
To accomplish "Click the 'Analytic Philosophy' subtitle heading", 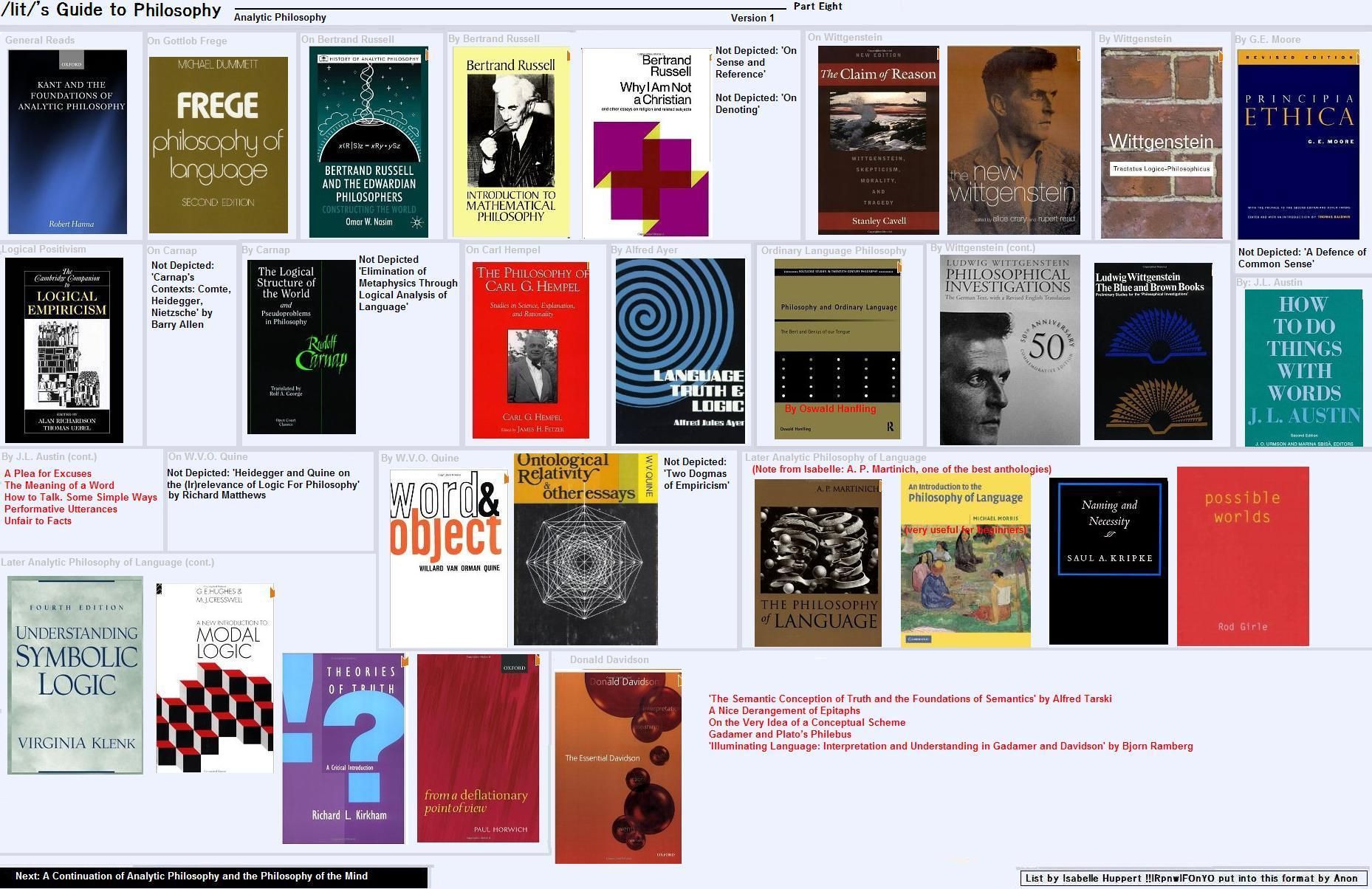I will click(x=280, y=18).
